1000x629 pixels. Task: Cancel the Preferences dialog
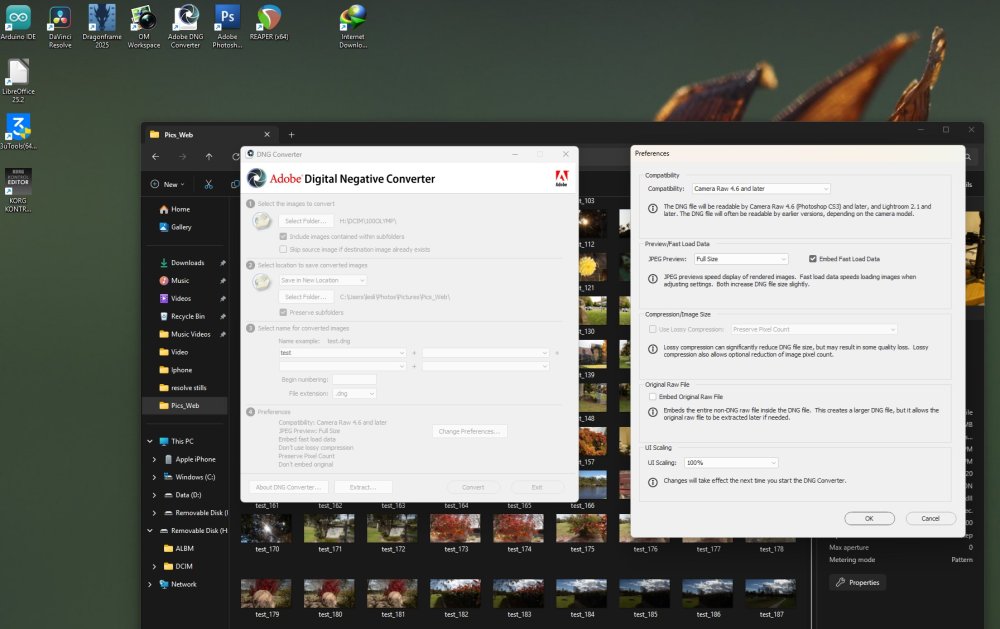coord(930,518)
